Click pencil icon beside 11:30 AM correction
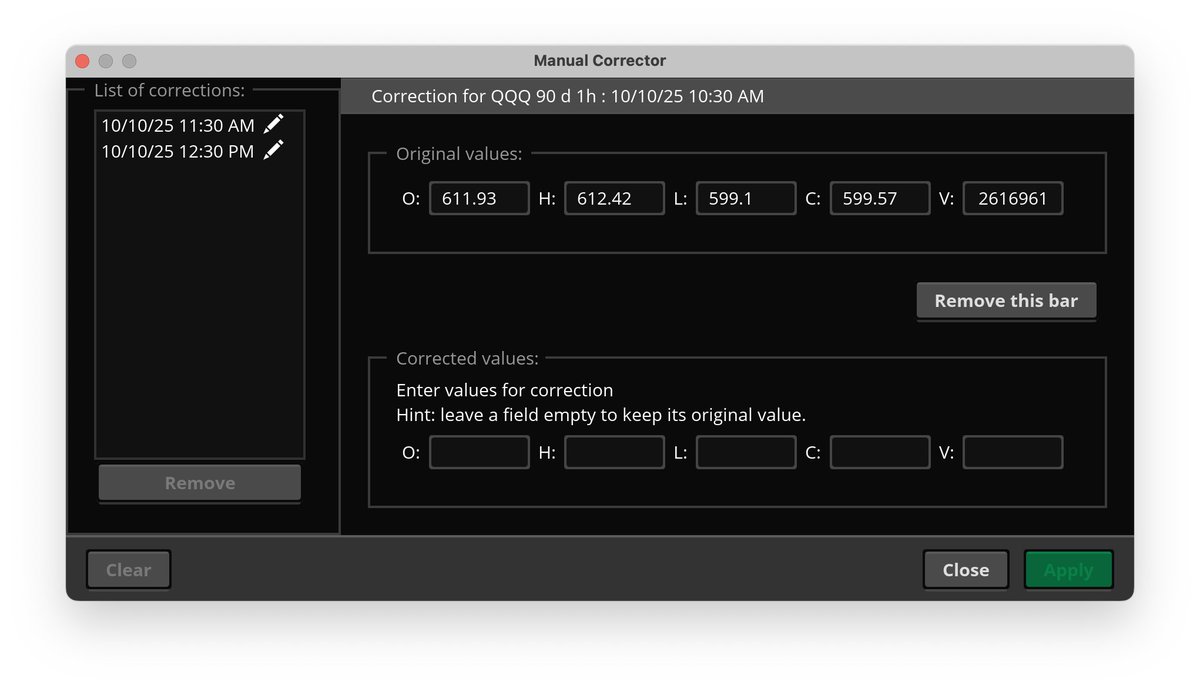Screen dimensions: 1200x688 tap(273, 125)
